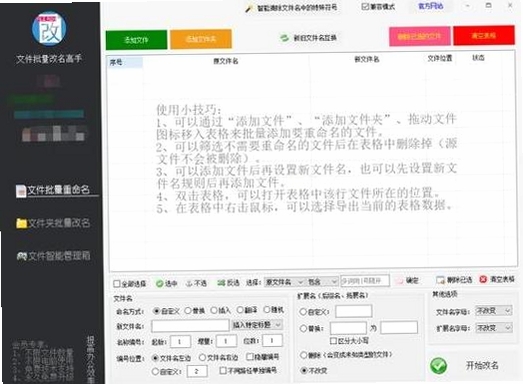Click the large green checkmark start icon
The height and width of the screenshot is (384, 523).
(x=439, y=366)
